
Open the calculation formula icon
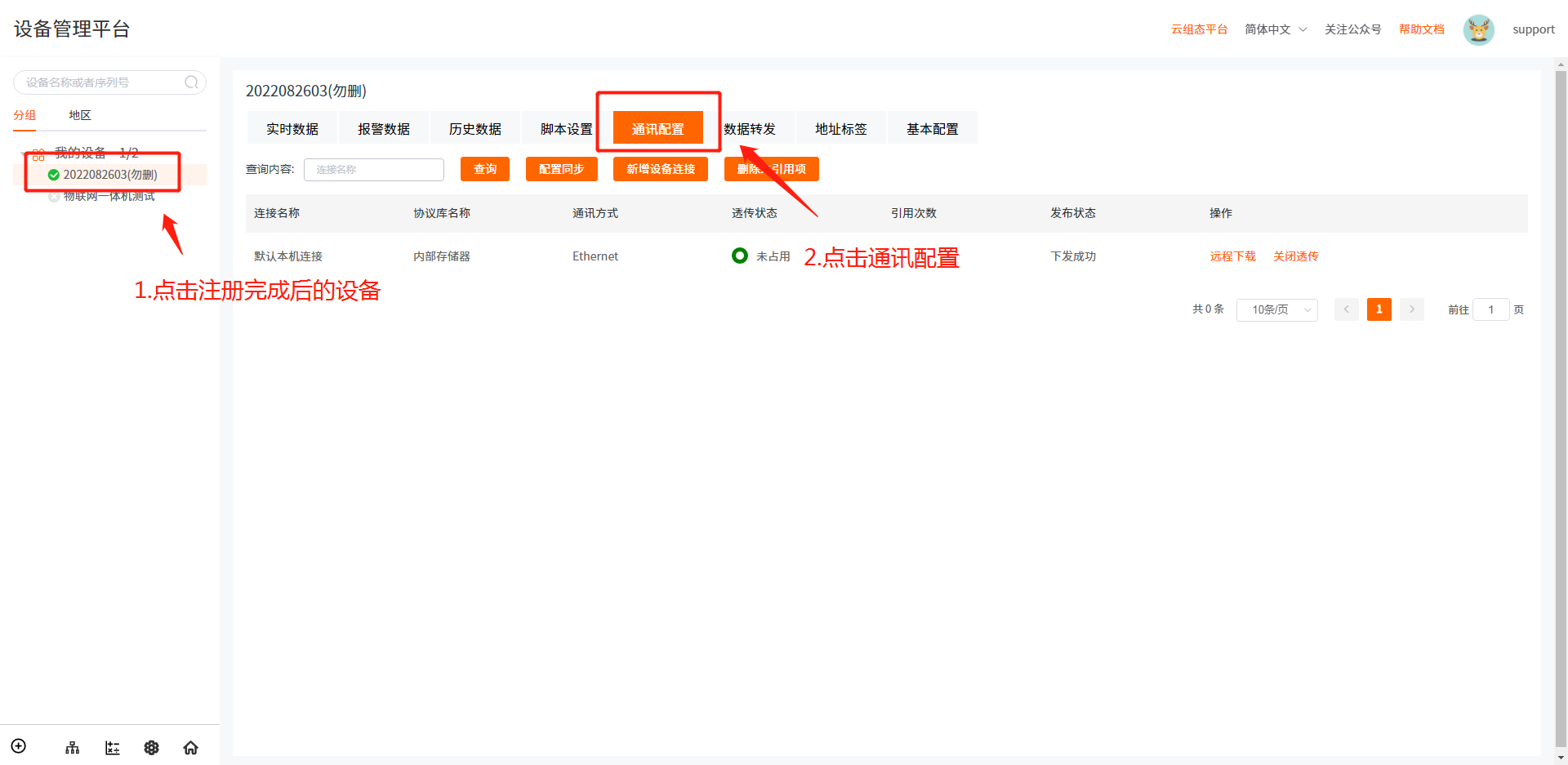(x=113, y=748)
